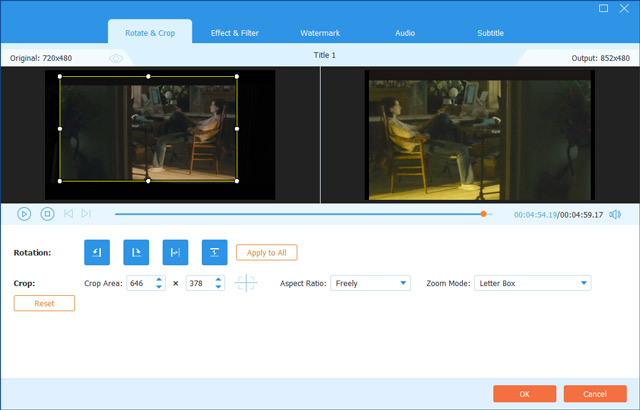
Task: Open the Watermark tab
Action: click(320, 33)
